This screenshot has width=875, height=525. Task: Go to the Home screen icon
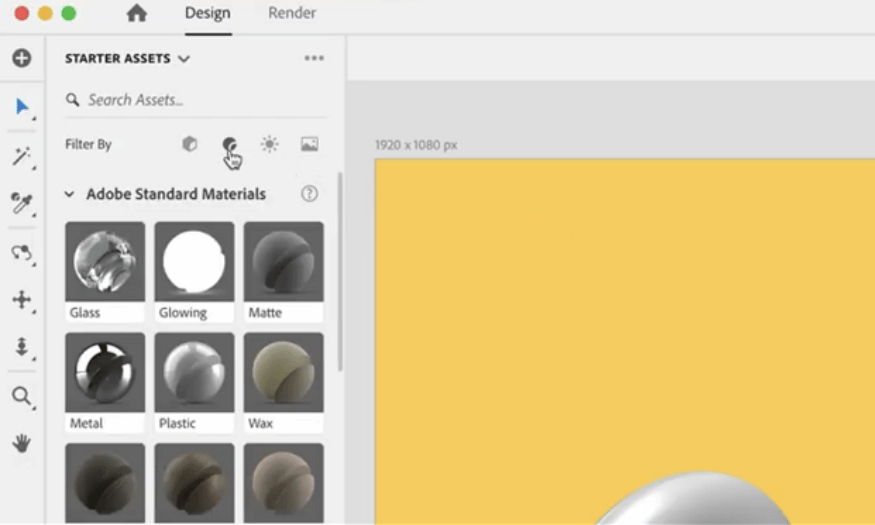tap(137, 13)
